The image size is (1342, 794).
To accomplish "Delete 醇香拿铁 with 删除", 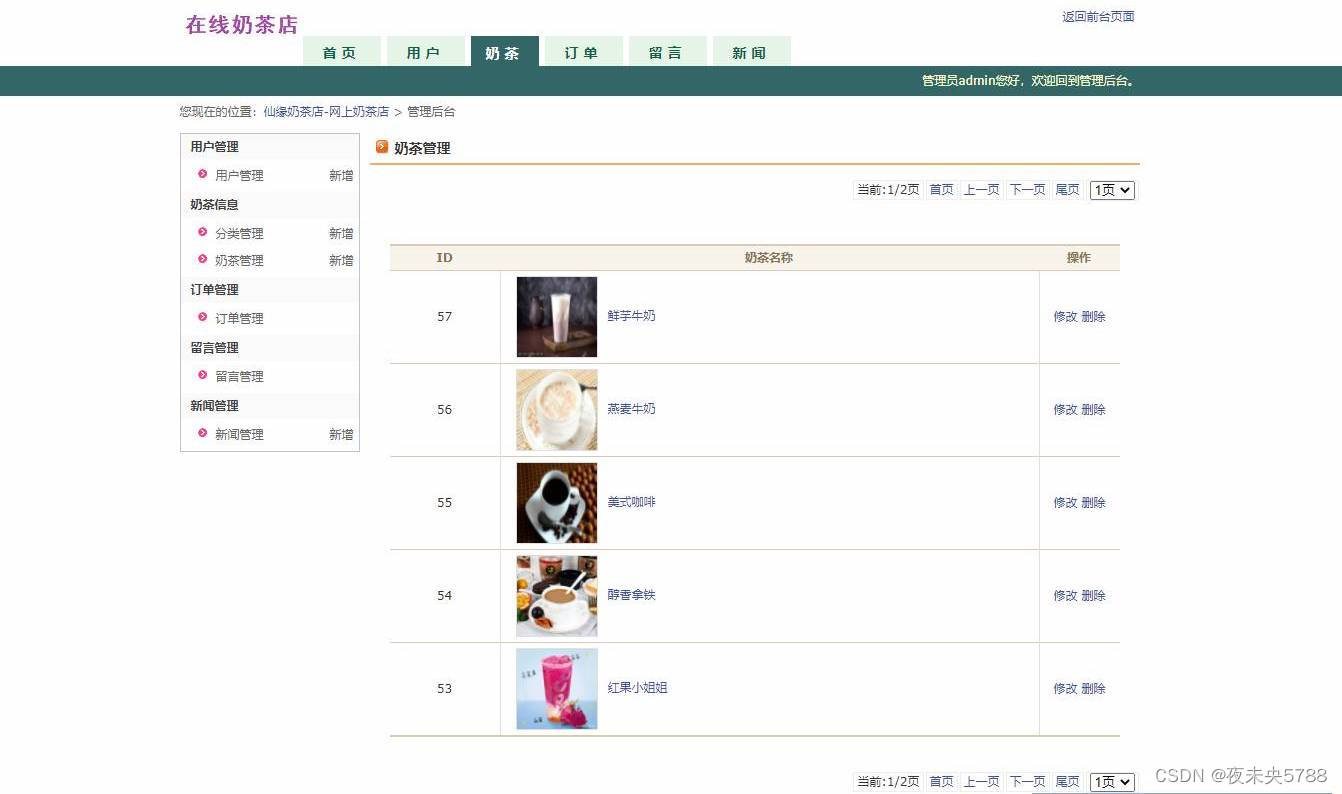I will click(1093, 595).
